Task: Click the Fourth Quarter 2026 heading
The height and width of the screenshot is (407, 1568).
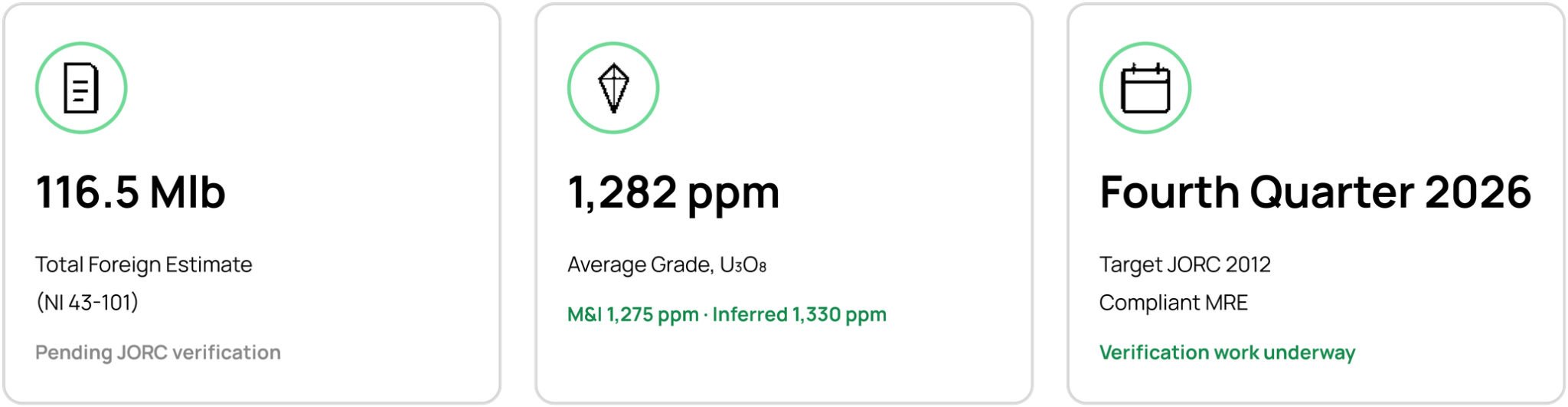Action: (x=1315, y=192)
